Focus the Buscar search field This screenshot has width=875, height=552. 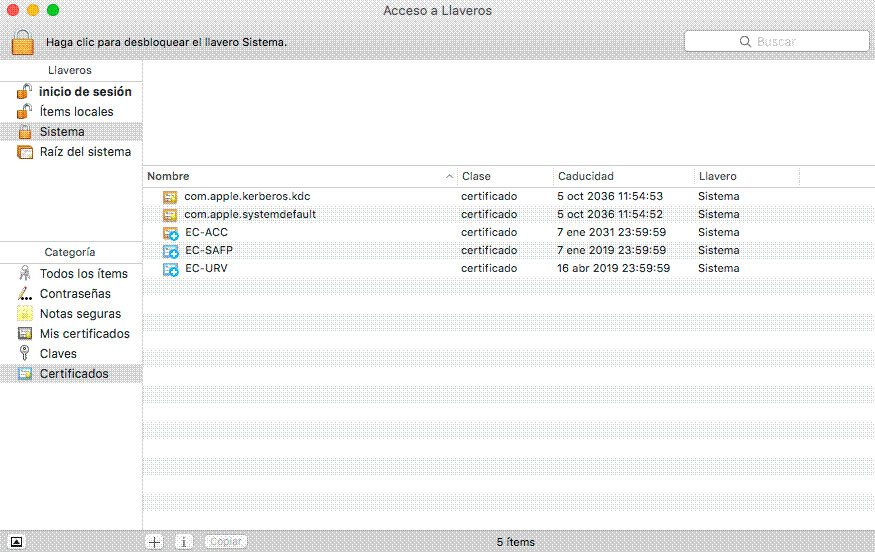776,41
